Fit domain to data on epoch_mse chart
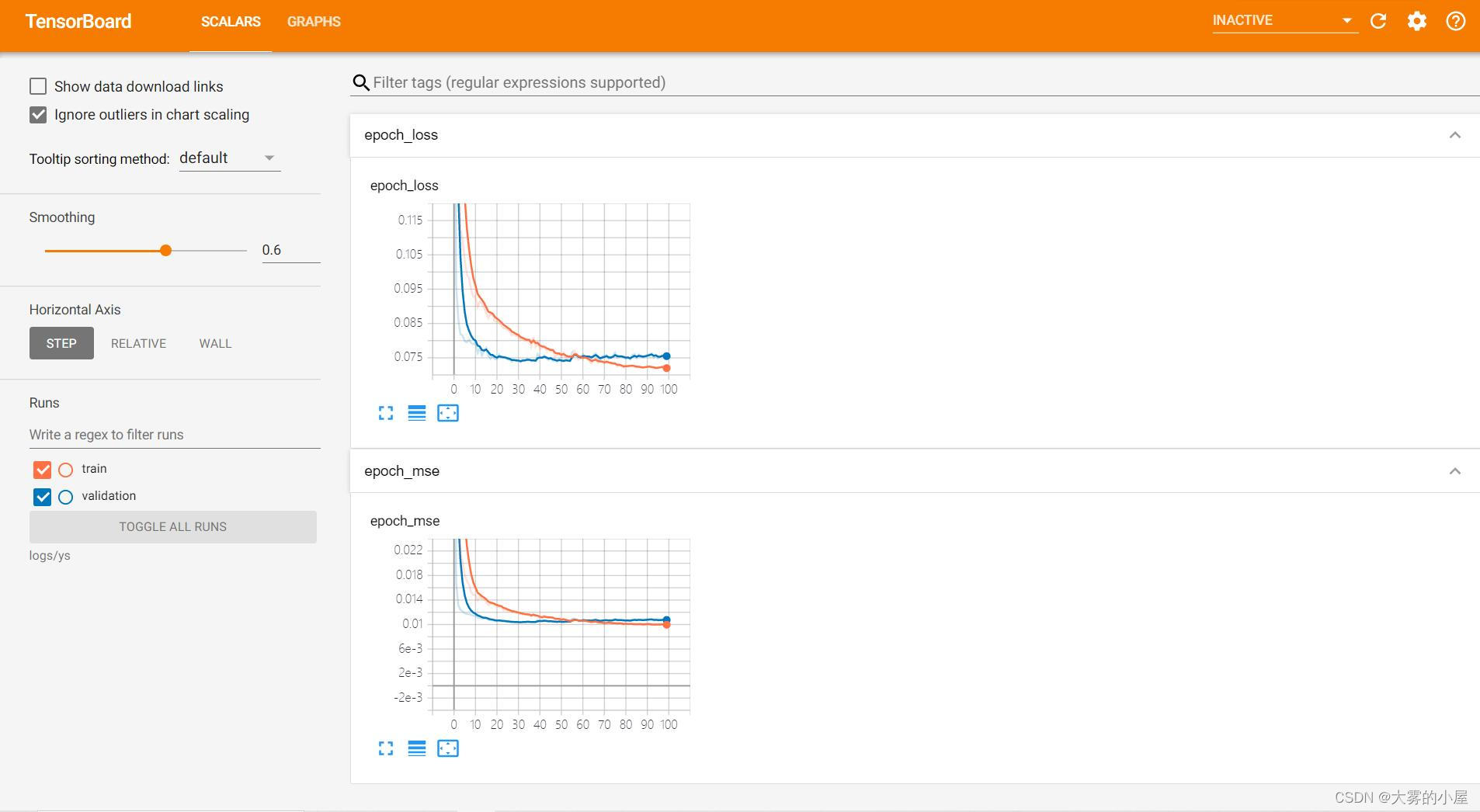 [448, 748]
